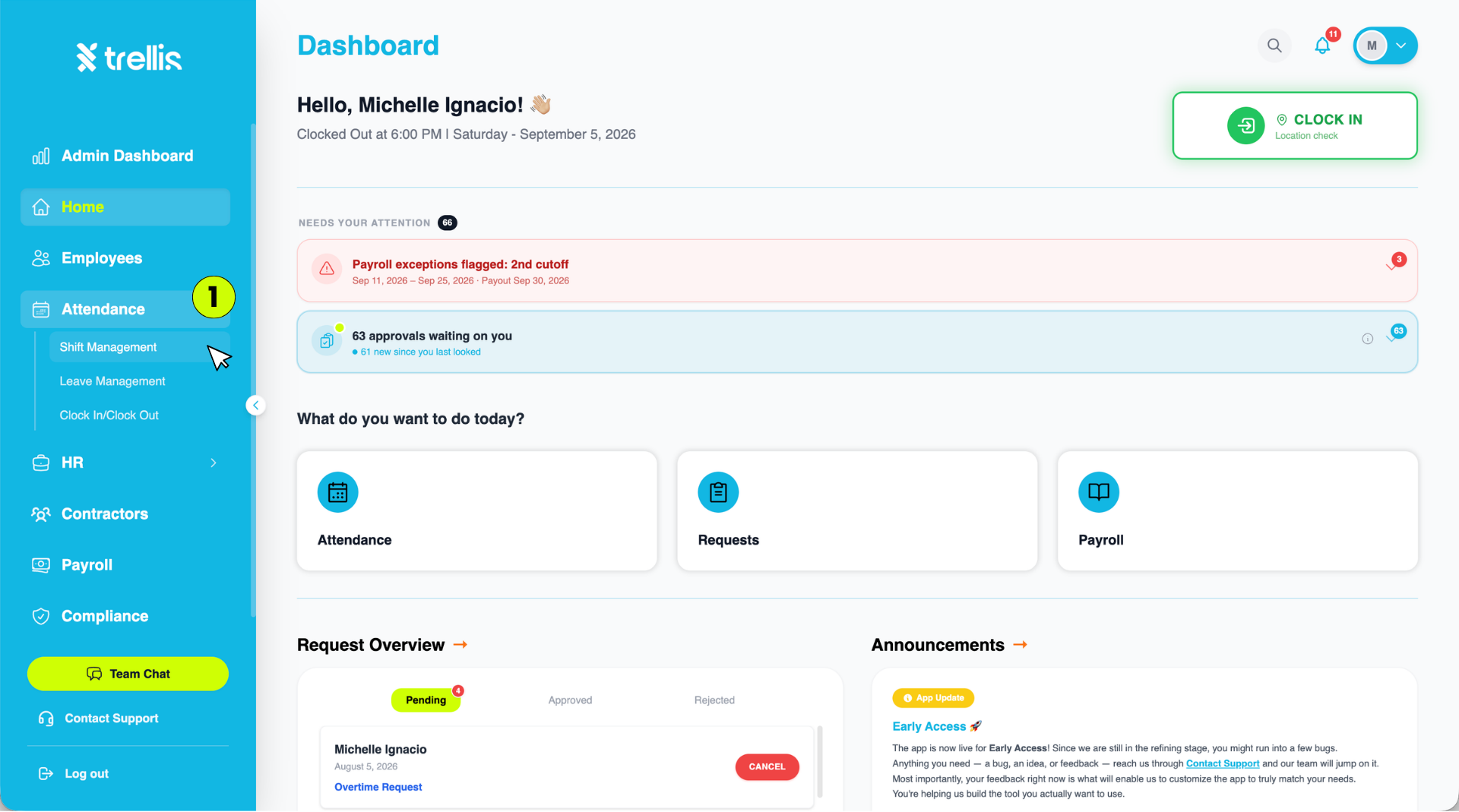Open Team Chat
The height and width of the screenshot is (812, 1459).
point(128,674)
